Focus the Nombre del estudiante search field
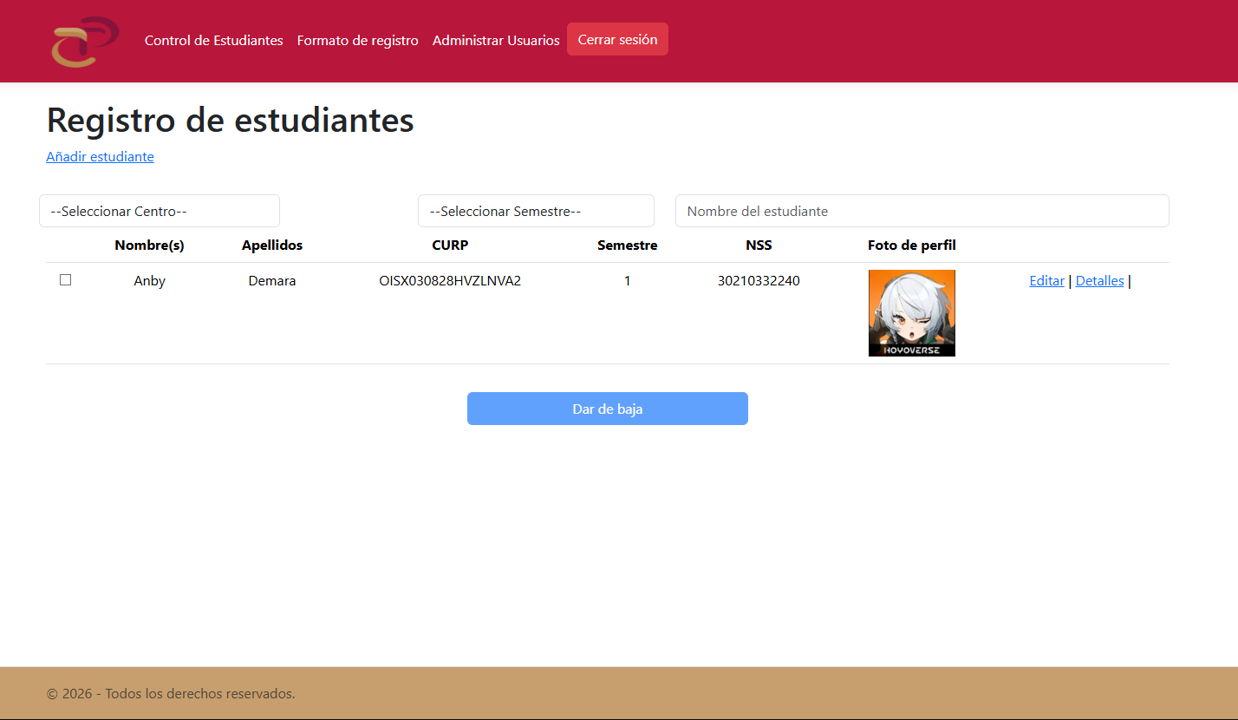Viewport: 1238px width, 720px height. pos(922,211)
